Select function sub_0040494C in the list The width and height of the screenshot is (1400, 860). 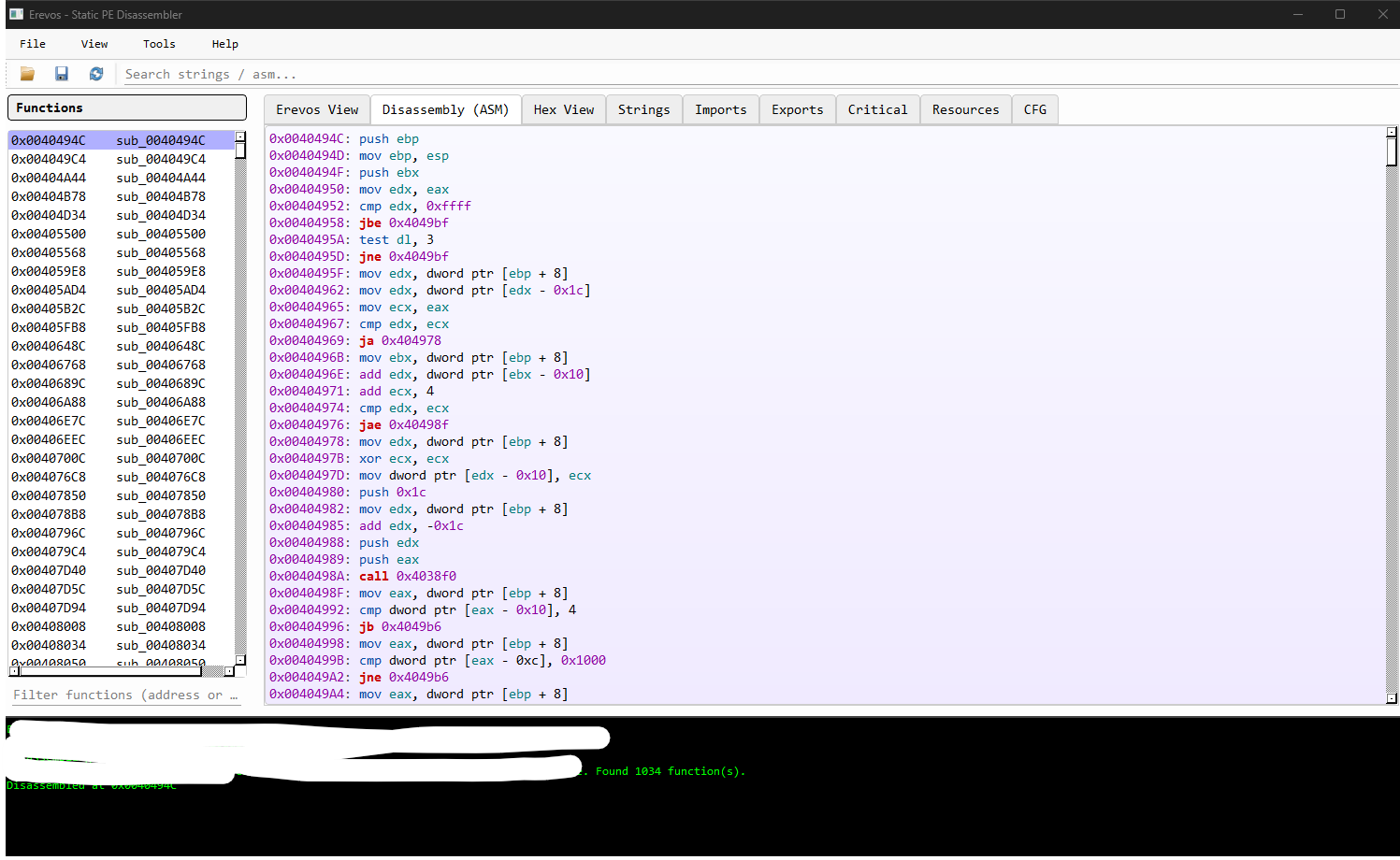pyautogui.click(x=122, y=140)
